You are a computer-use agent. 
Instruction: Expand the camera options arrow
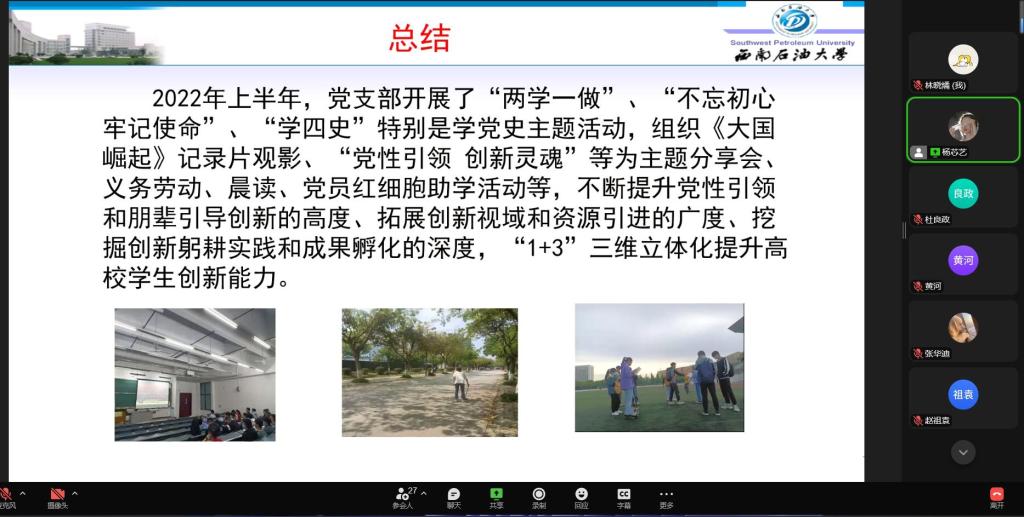coord(74,493)
